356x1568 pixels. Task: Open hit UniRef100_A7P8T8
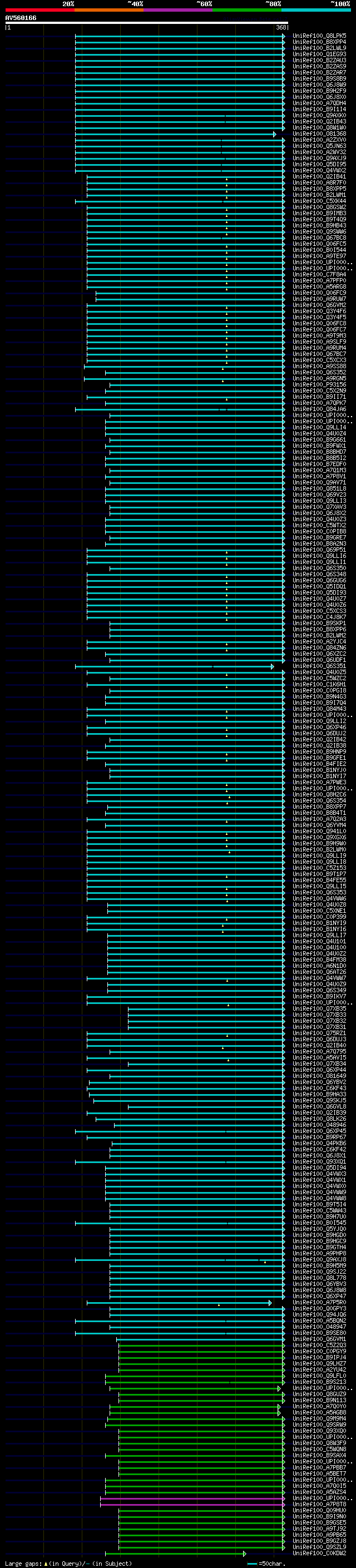(319, 1505)
